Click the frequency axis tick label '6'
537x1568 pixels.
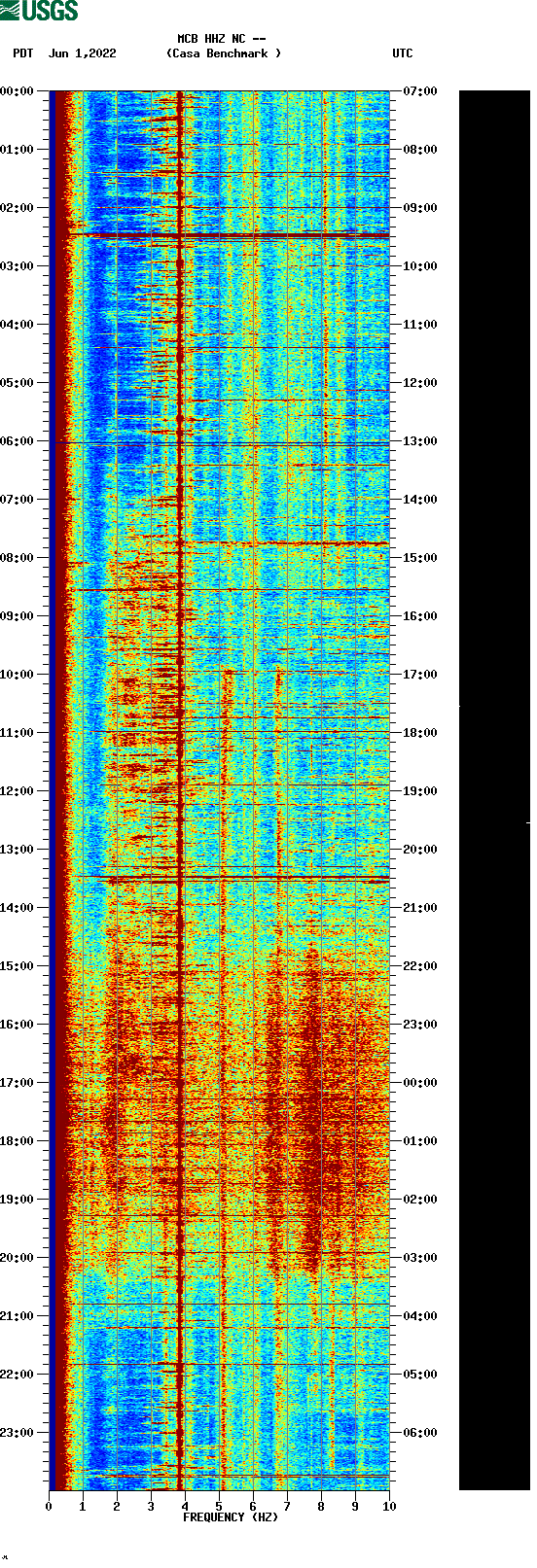(253, 1507)
